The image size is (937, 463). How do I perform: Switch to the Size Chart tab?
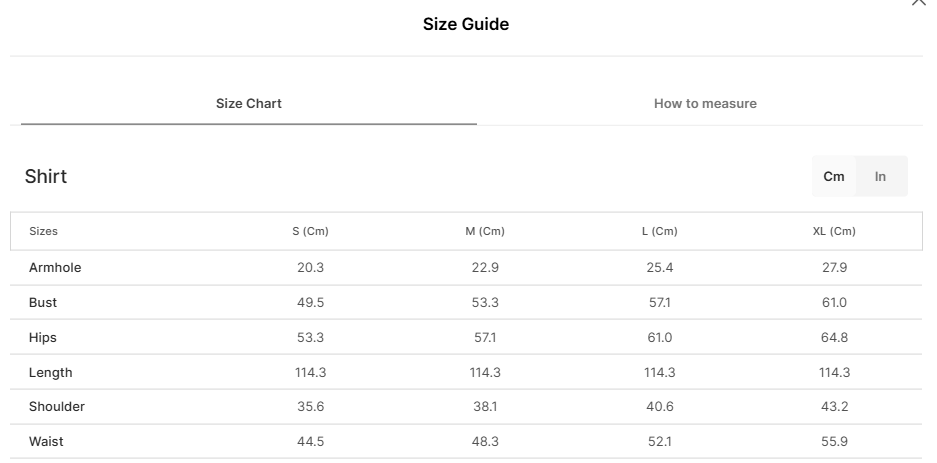coord(249,104)
